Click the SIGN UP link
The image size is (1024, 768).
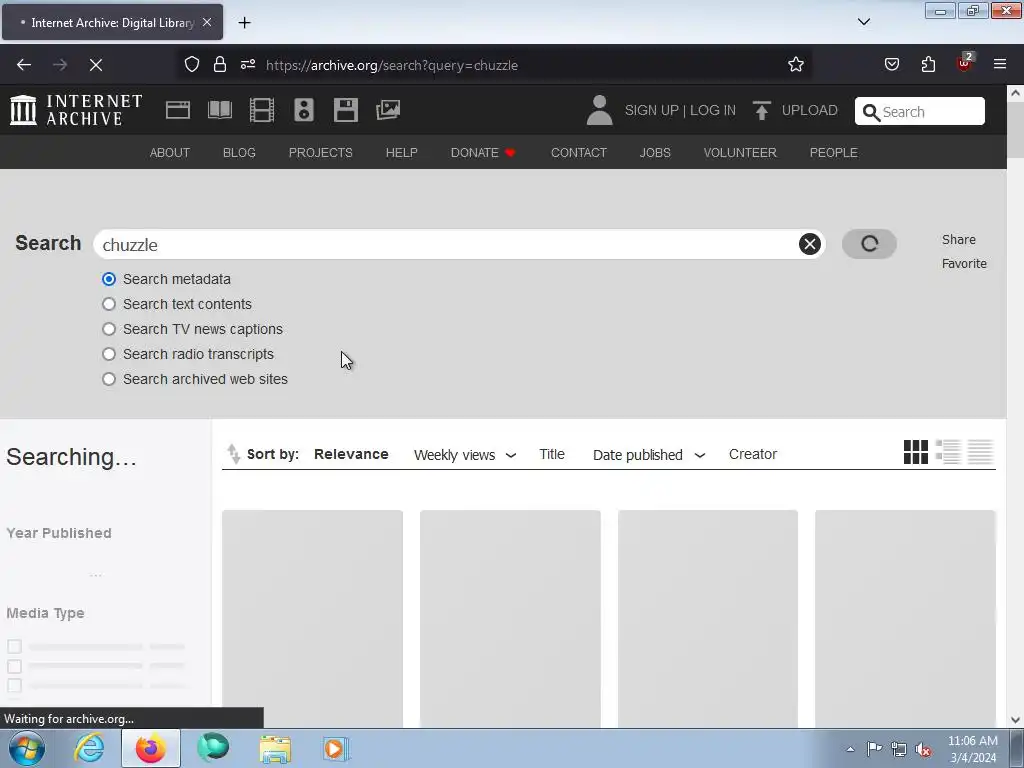(651, 110)
